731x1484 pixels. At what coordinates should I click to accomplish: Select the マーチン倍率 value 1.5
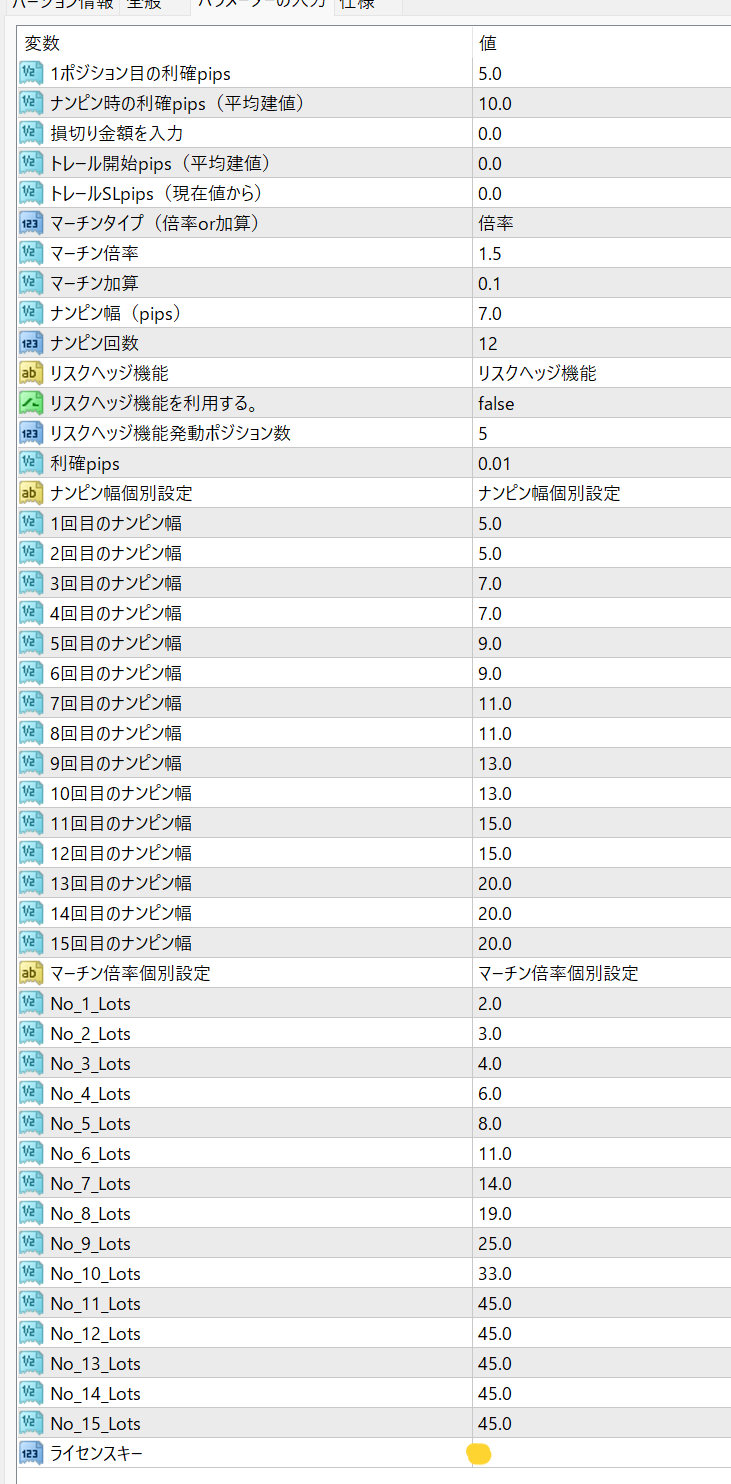click(600, 253)
